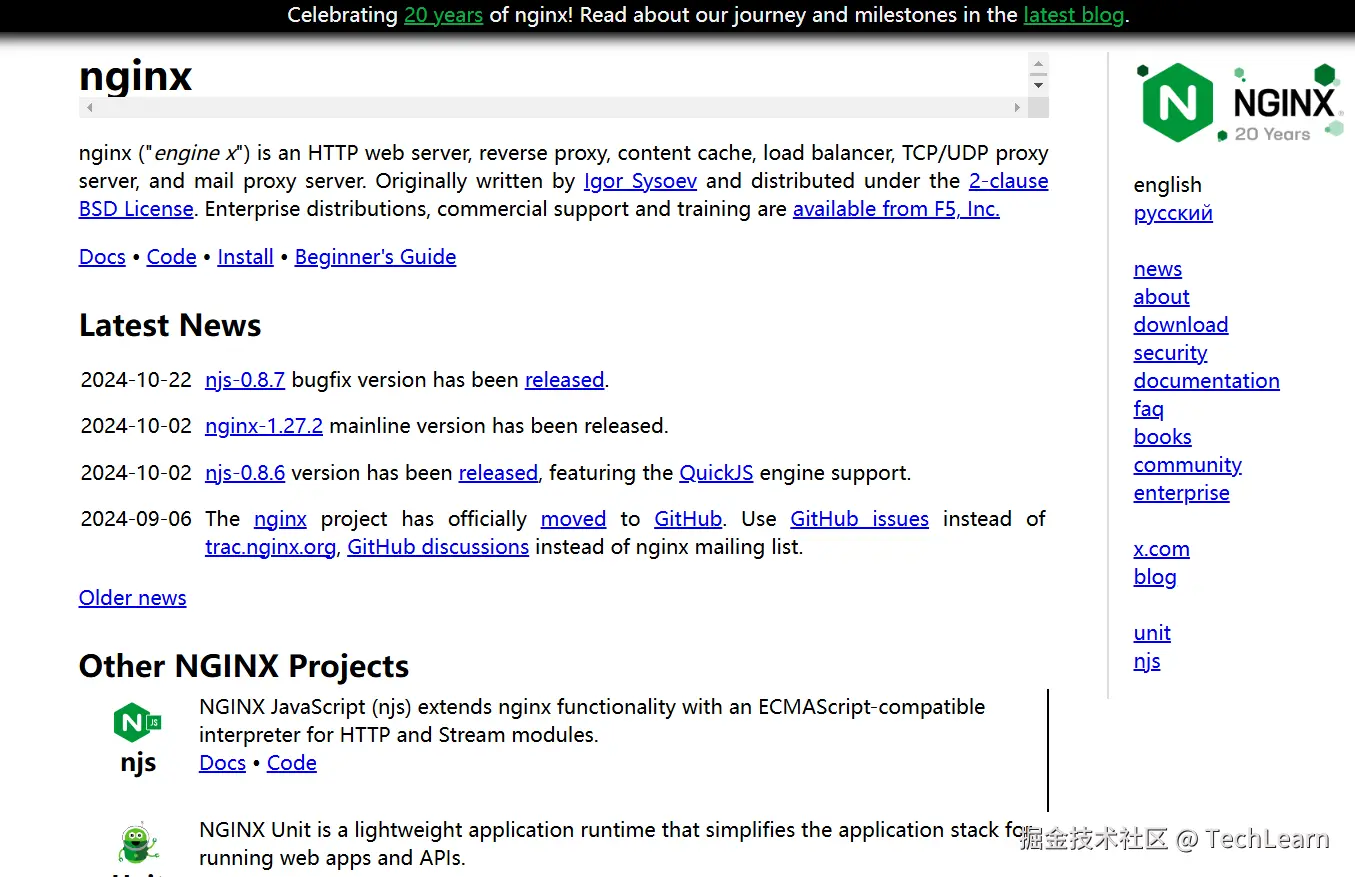Open 'community' sidebar link
Screen dimensions: 1355x877
[1188, 465]
